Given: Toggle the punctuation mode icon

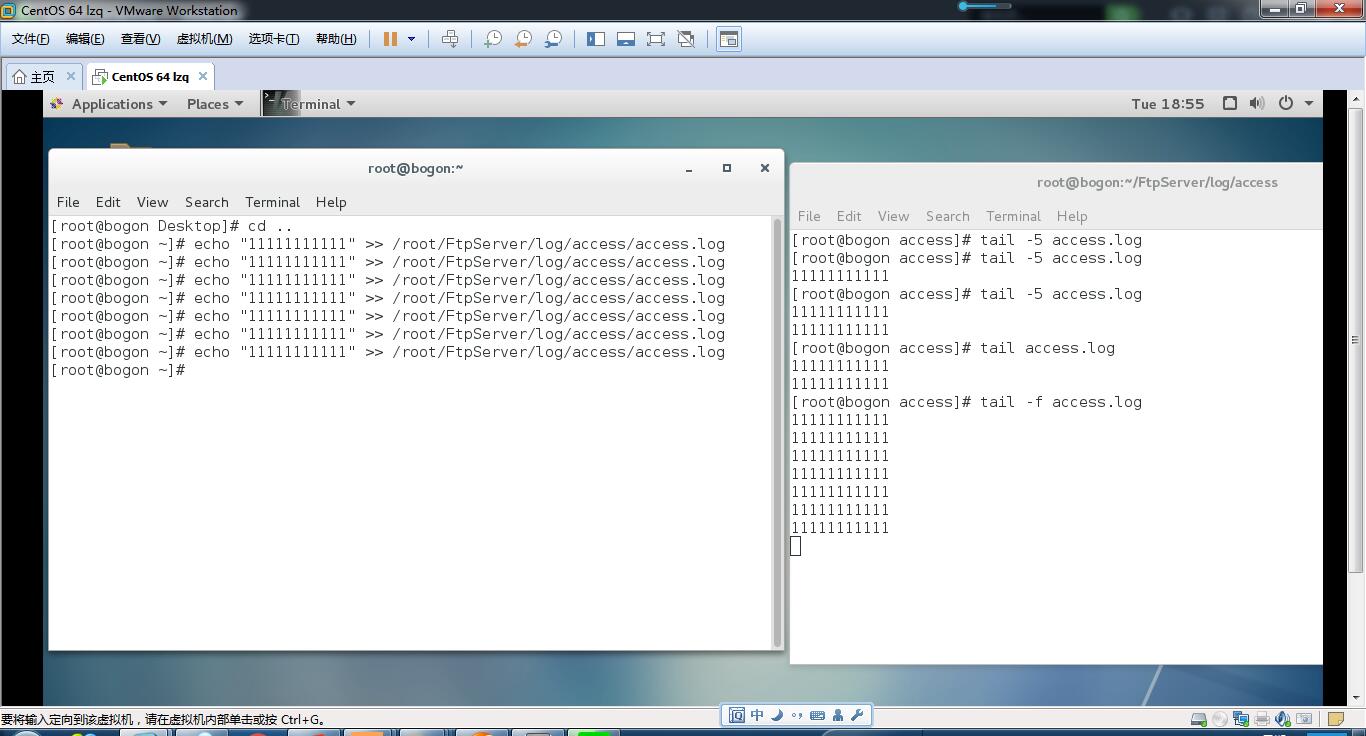Looking at the screenshot, I should [797, 715].
